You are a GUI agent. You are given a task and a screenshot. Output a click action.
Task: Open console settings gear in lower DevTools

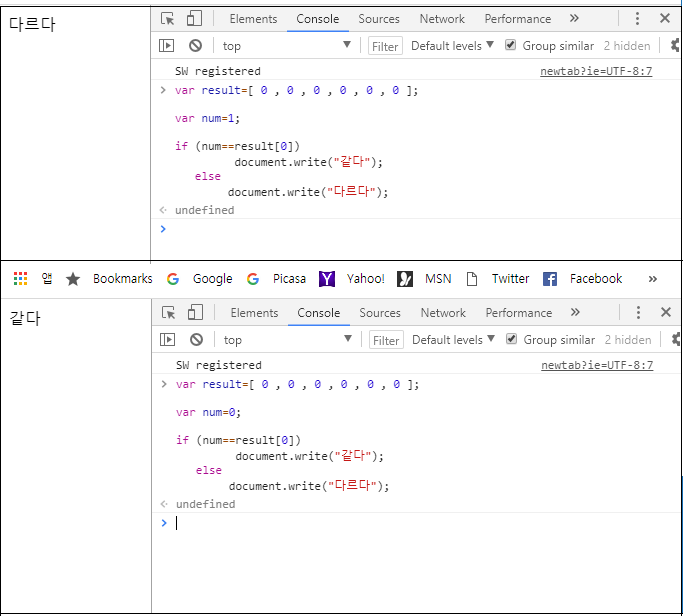coord(676,339)
